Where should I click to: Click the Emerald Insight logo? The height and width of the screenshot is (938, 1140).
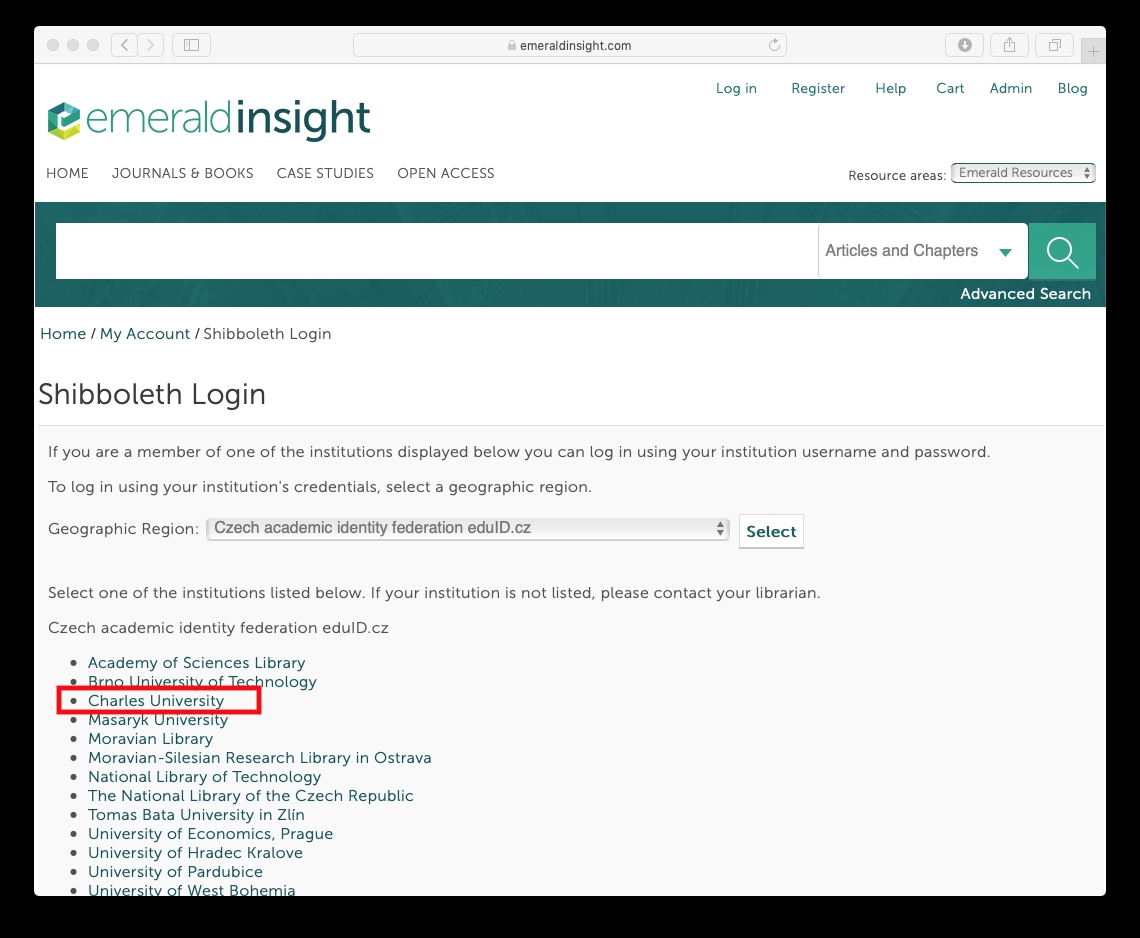[x=209, y=120]
